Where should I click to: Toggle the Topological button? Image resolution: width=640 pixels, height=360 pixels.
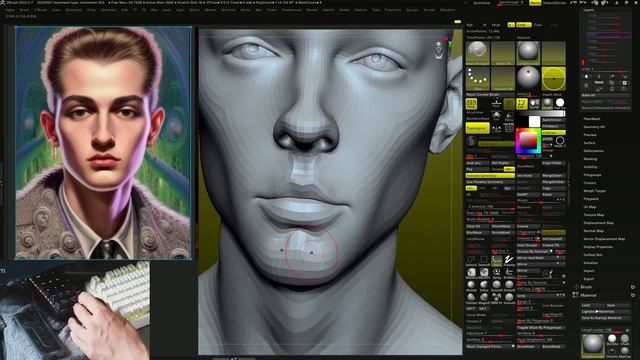[478, 128]
